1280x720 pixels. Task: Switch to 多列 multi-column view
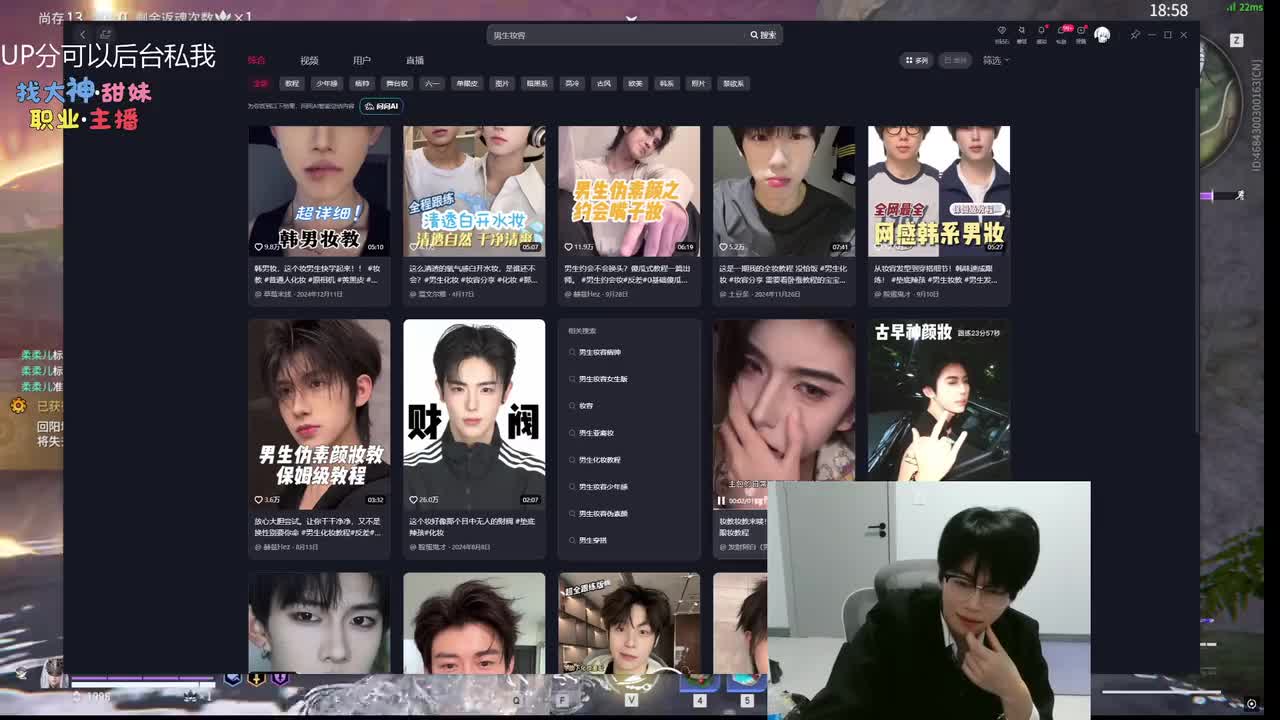[916, 60]
